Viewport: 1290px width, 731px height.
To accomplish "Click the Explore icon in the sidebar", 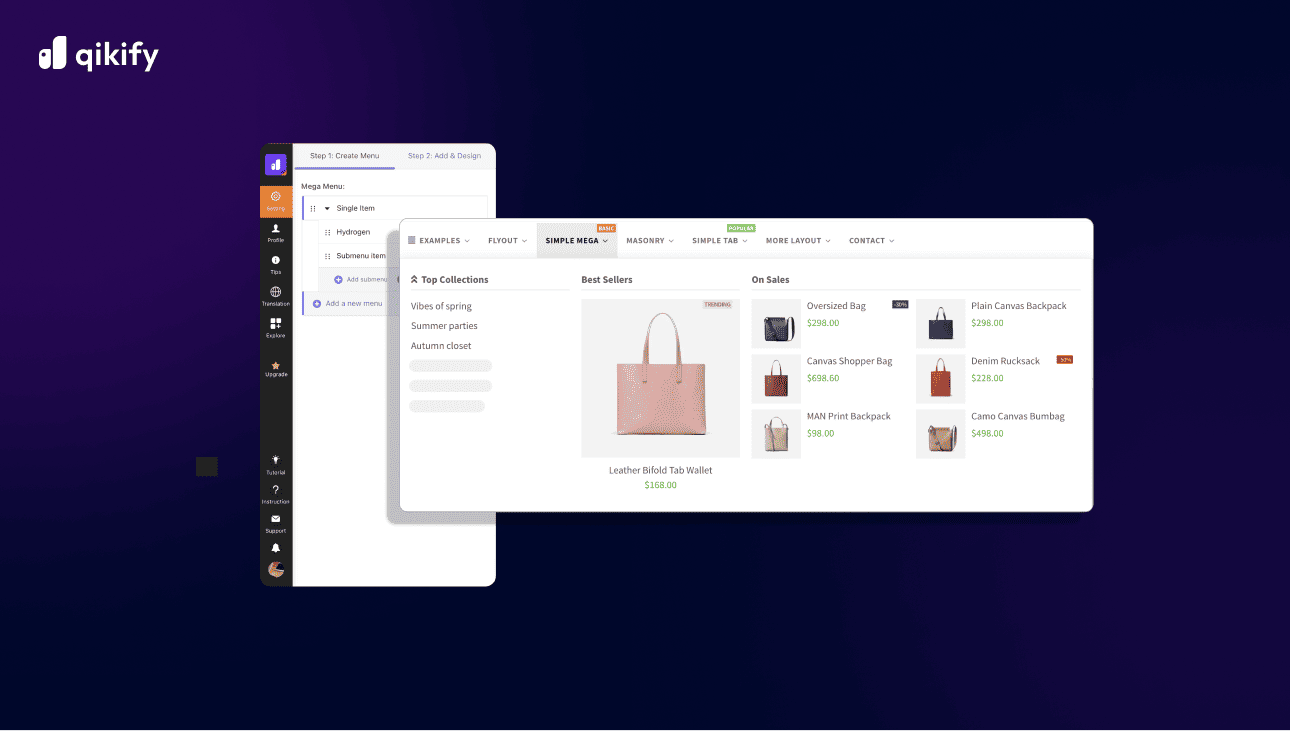I will [276, 324].
